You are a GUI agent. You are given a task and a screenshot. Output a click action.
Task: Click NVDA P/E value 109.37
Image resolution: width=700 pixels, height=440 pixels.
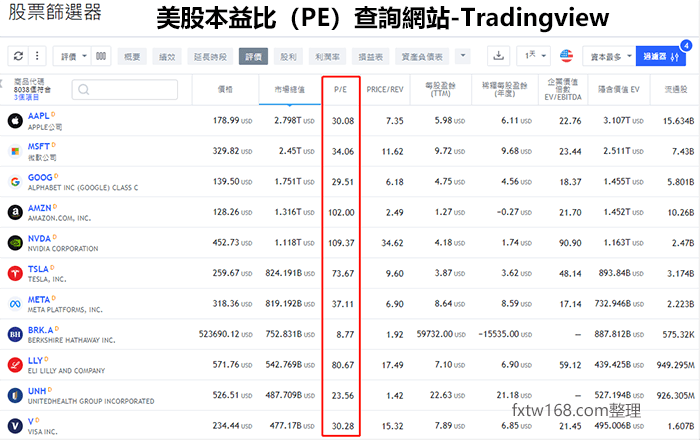(342, 243)
